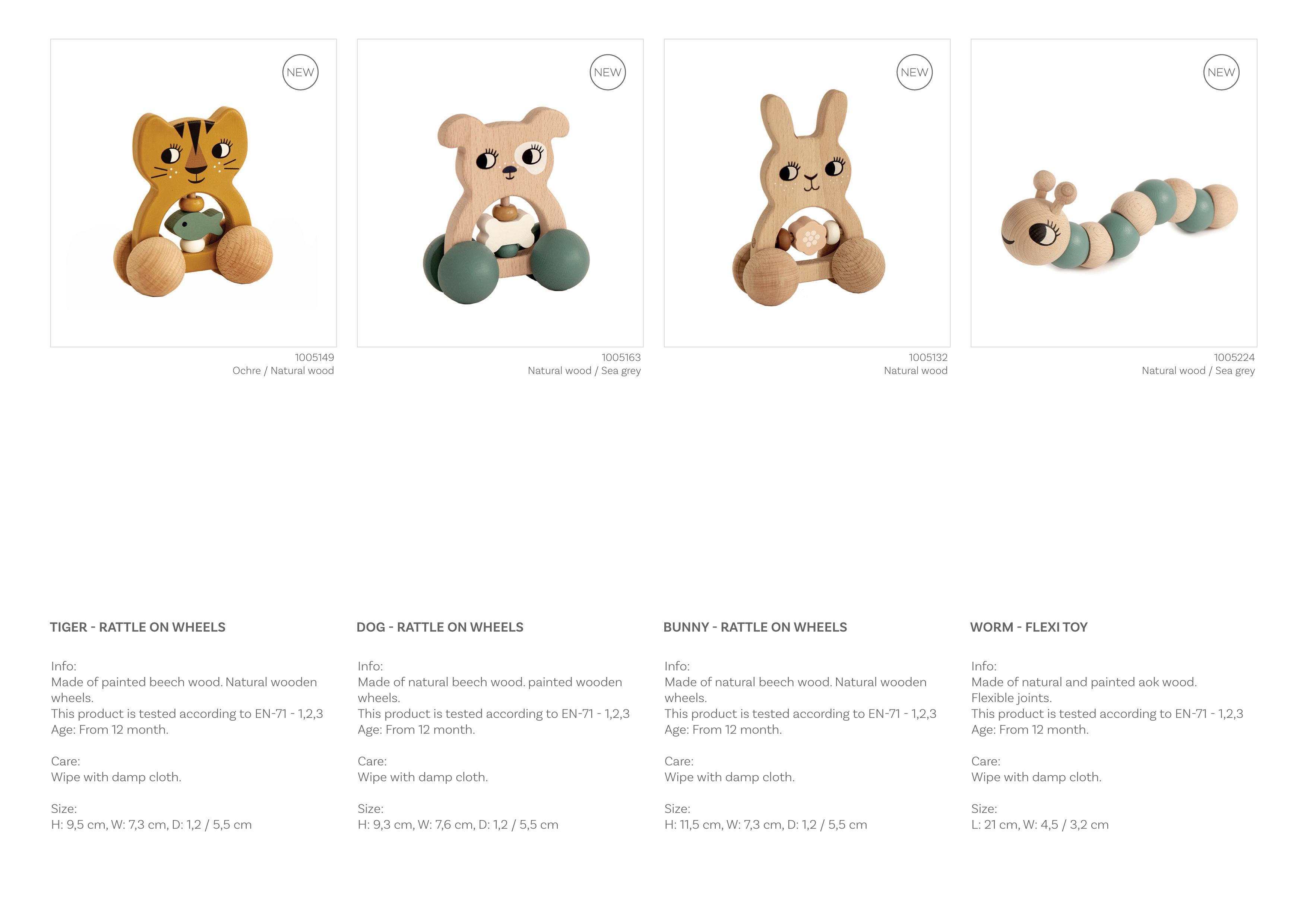This screenshot has width=1307, height=924.
Task: Open WORM - FLEXI TOY heading
Action: click(x=1029, y=627)
